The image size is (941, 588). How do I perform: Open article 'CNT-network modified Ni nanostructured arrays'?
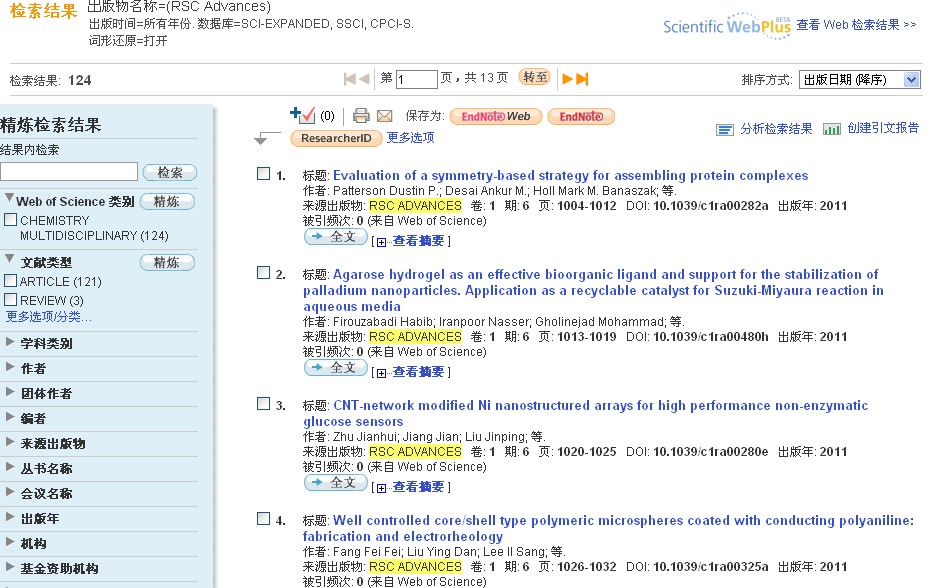585,413
